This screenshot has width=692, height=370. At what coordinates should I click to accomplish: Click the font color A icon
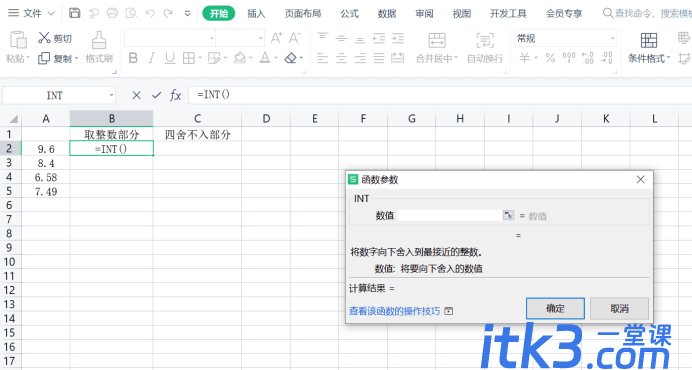(265, 58)
